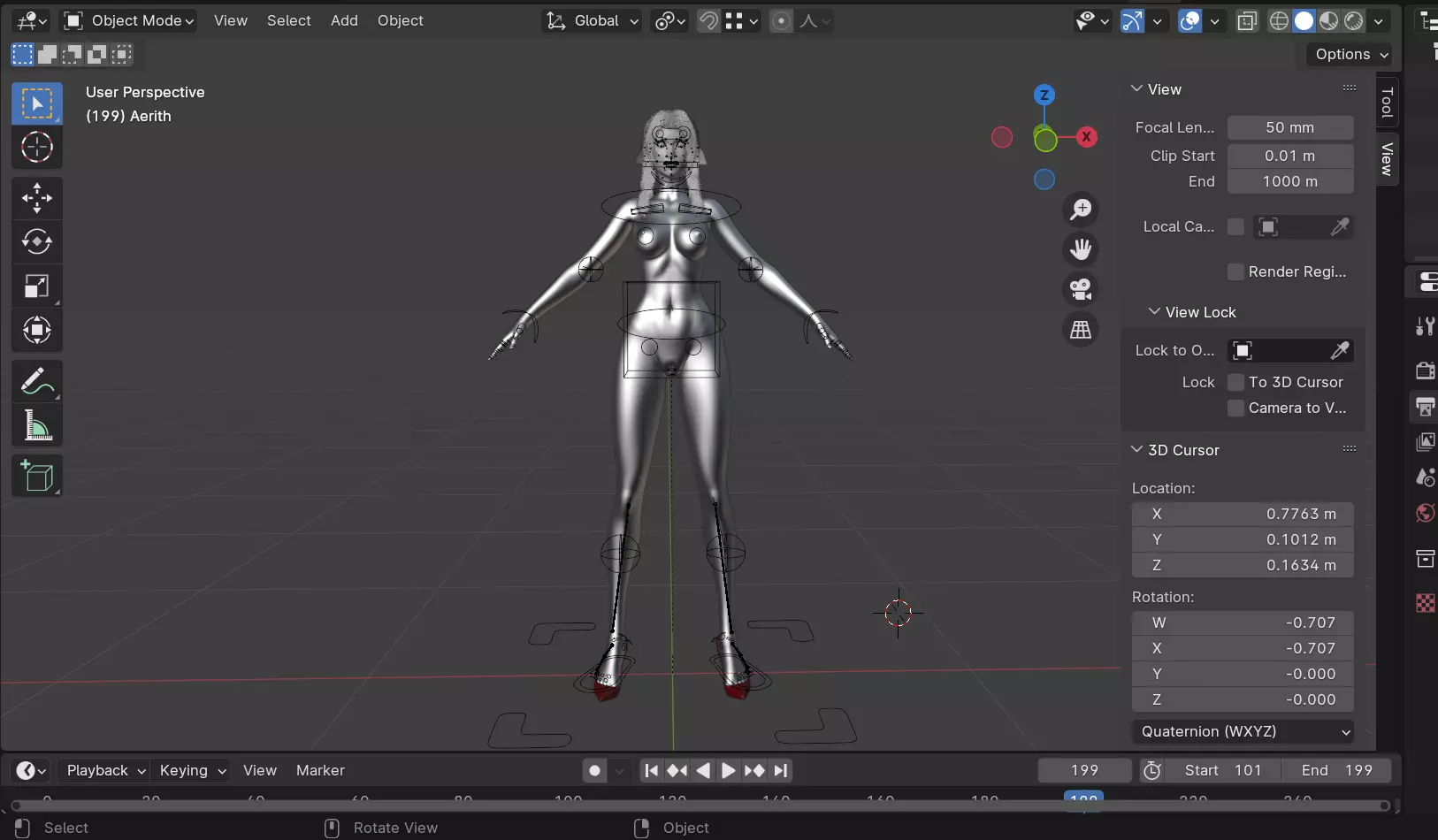The image size is (1438, 840).
Task: Play the animation forward
Action: (x=728, y=771)
